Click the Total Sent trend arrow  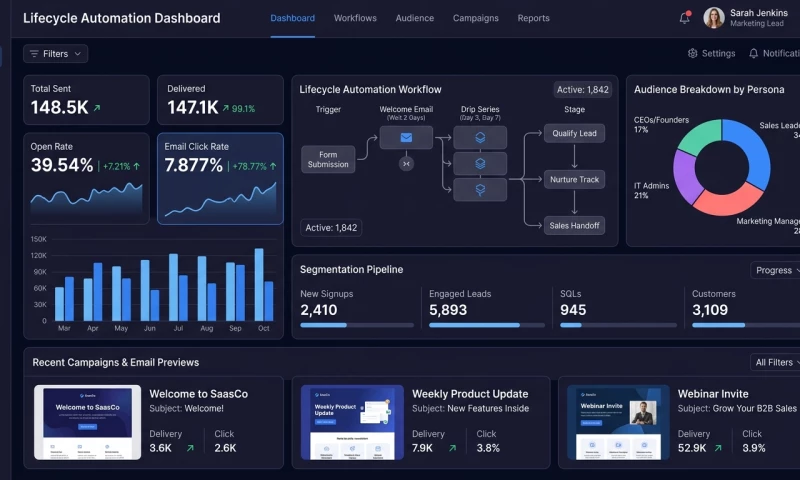pos(96,108)
